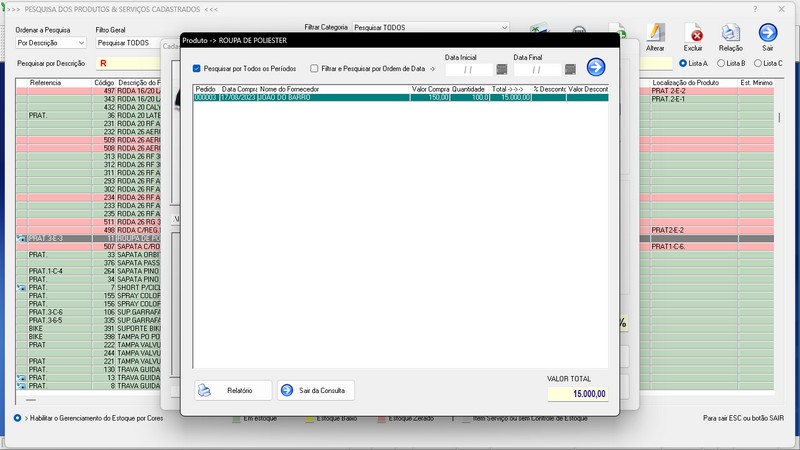The height and width of the screenshot is (450, 800).
Task: Click the Data Compra column header
Action: pos(238,89)
